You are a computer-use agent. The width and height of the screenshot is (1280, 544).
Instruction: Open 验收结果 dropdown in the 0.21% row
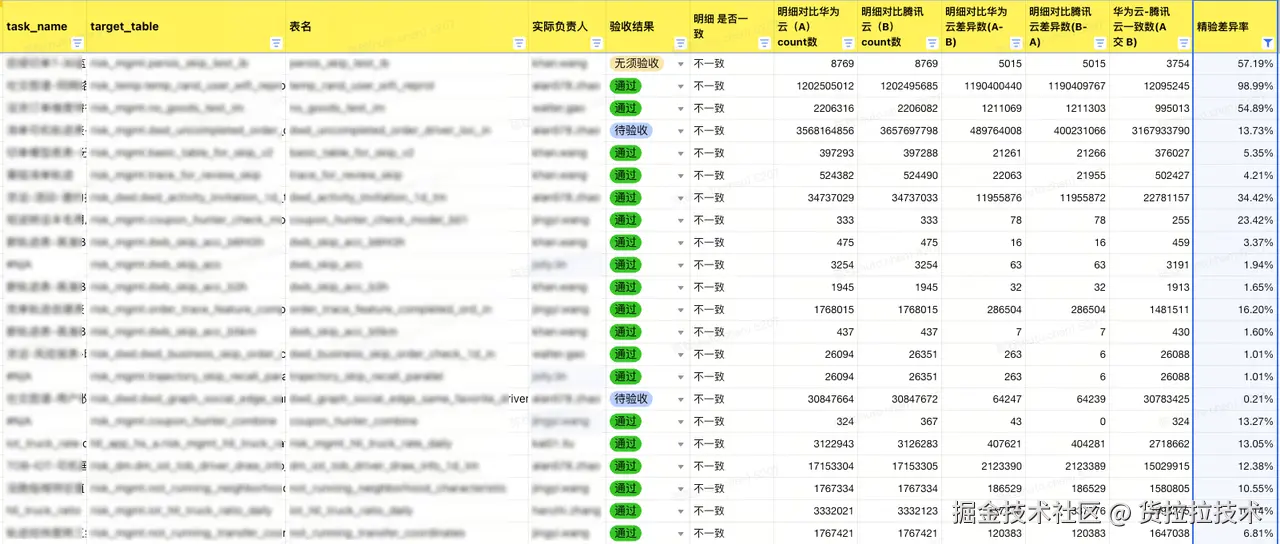[x=681, y=399]
